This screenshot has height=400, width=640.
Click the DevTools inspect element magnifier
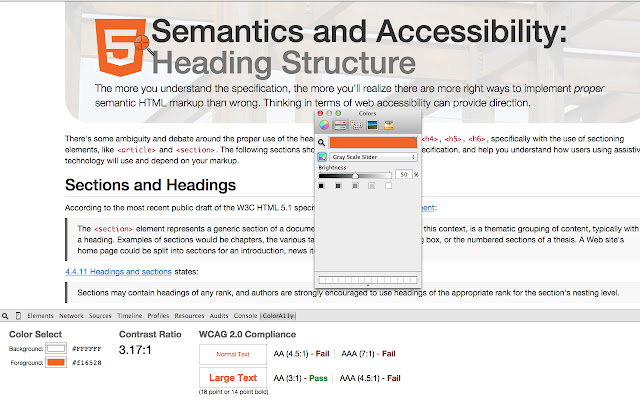[5, 316]
